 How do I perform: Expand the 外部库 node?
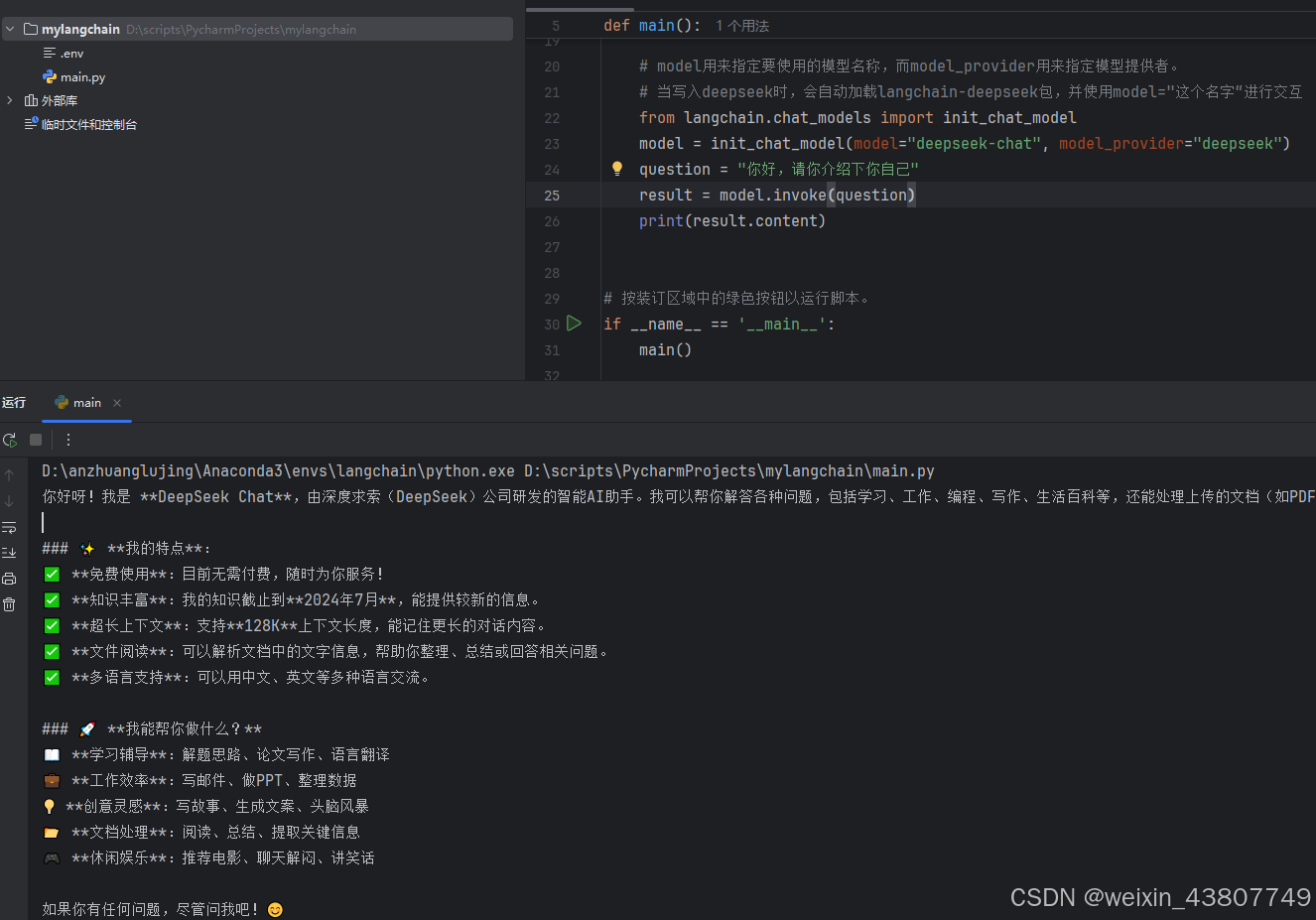click(10, 101)
